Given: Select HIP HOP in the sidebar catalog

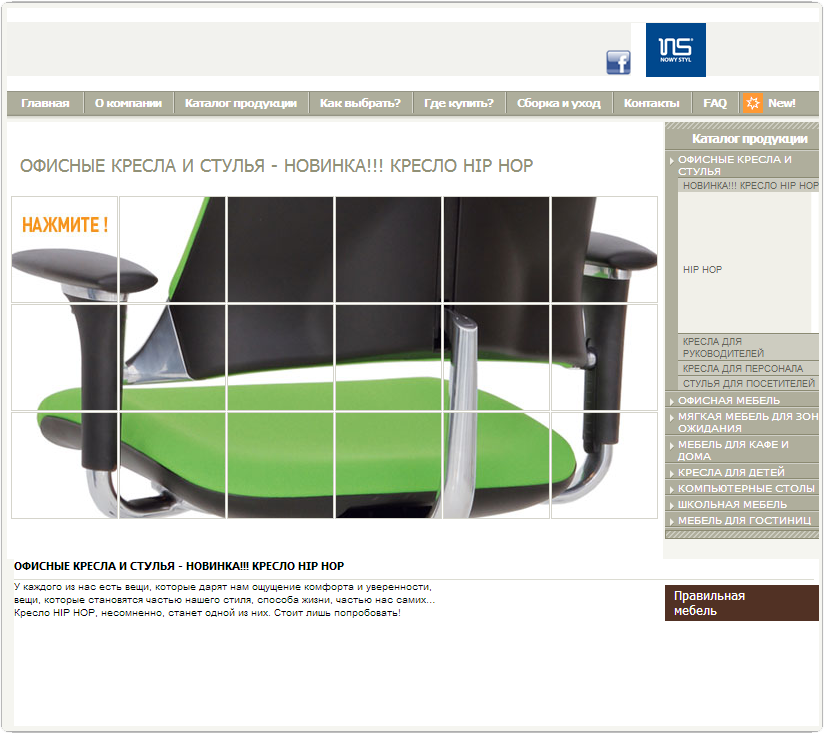Looking at the screenshot, I should [702, 270].
